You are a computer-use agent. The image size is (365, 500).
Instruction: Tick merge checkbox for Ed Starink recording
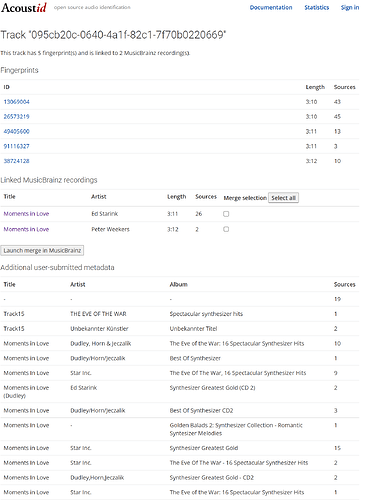(x=226, y=214)
